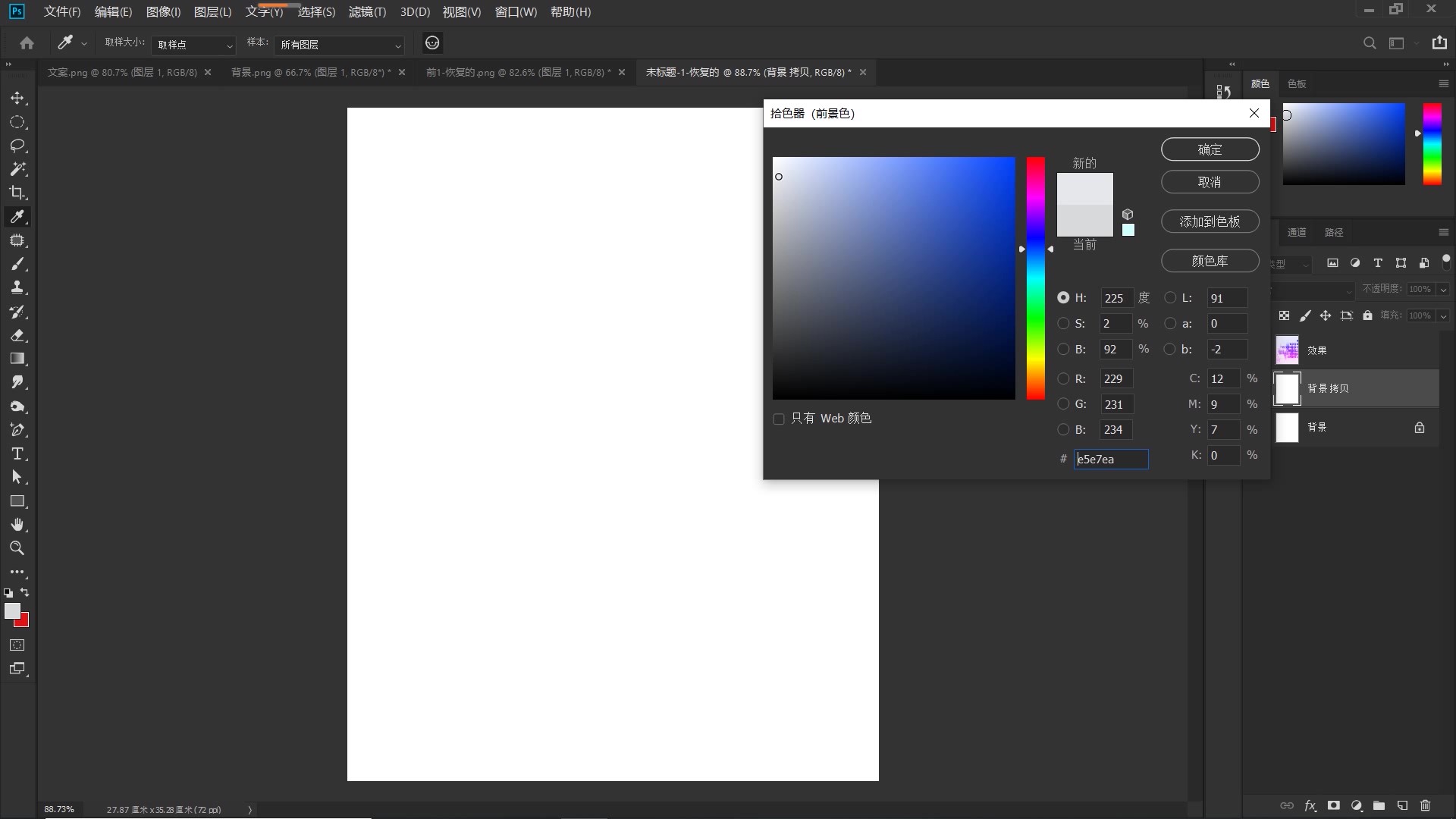Select the Eraser tool
1456x819 pixels.
[17, 335]
